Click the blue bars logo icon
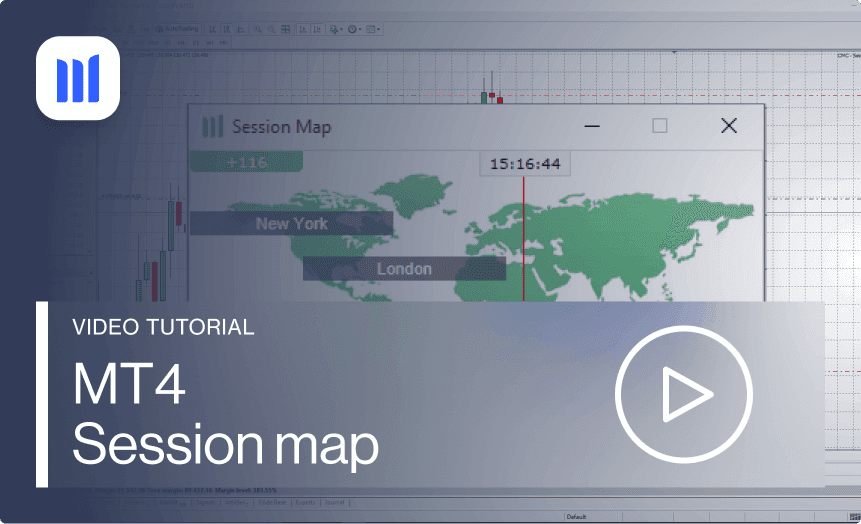The image size is (861, 524). [x=78, y=79]
